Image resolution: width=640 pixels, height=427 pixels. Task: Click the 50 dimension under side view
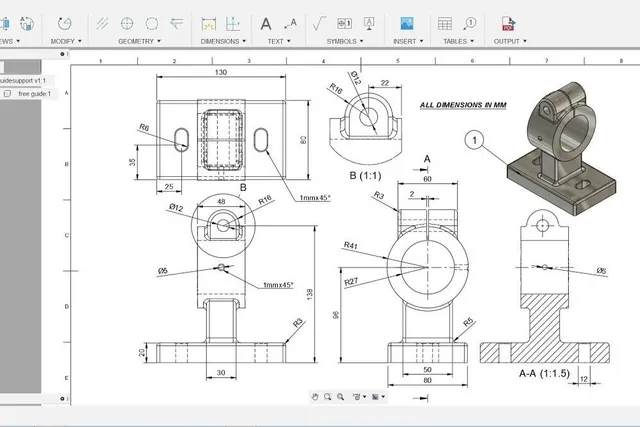[427, 369]
